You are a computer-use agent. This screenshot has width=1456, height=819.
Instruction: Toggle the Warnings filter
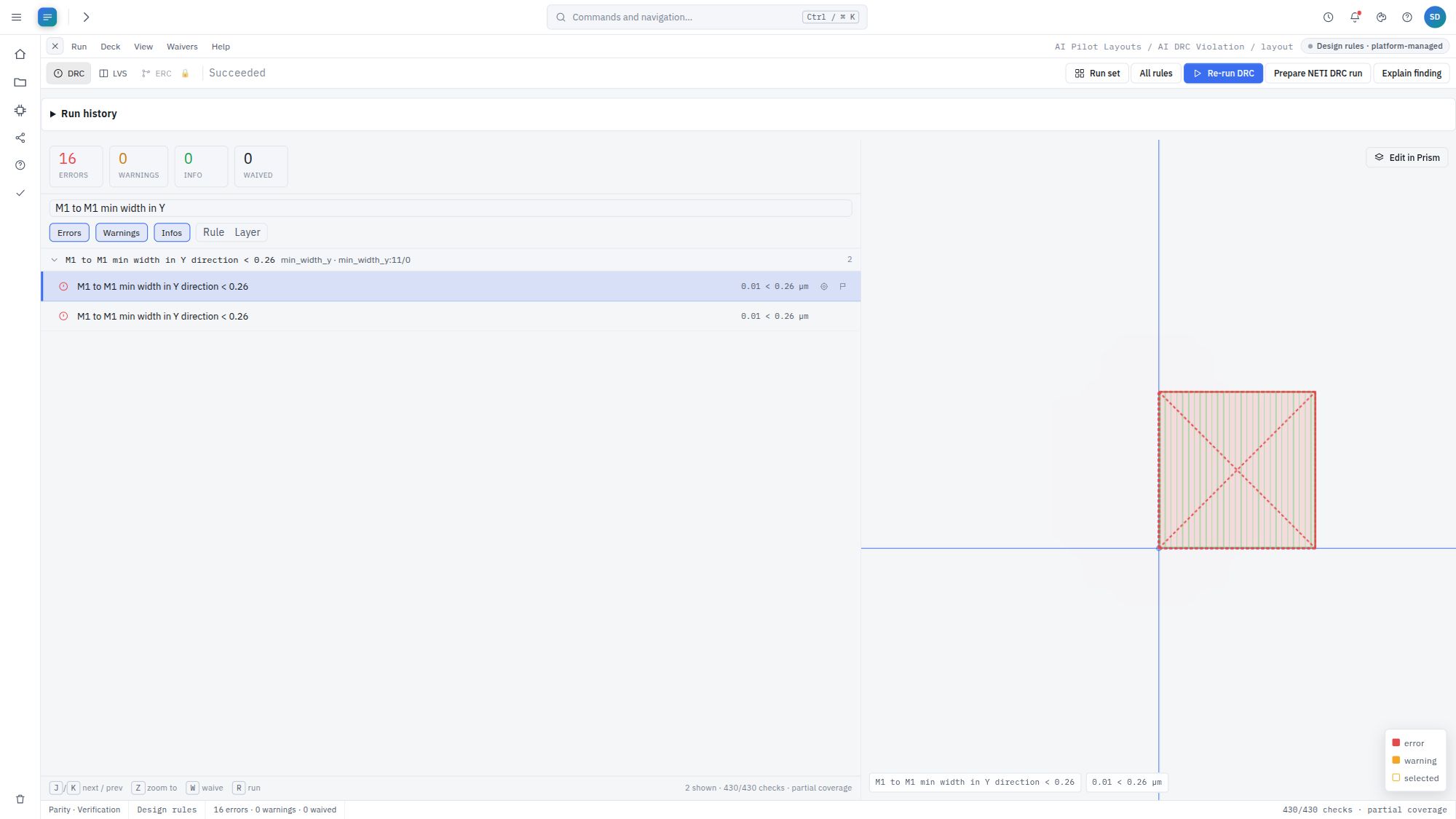pyautogui.click(x=121, y=233)
